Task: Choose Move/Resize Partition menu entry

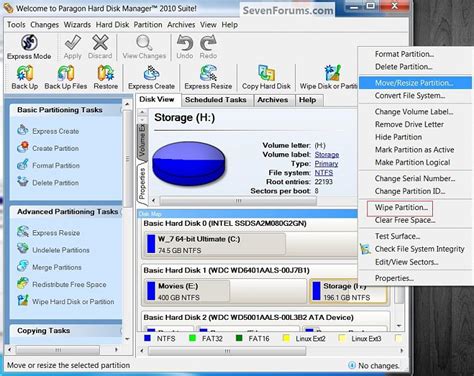Action: (415, 83)
